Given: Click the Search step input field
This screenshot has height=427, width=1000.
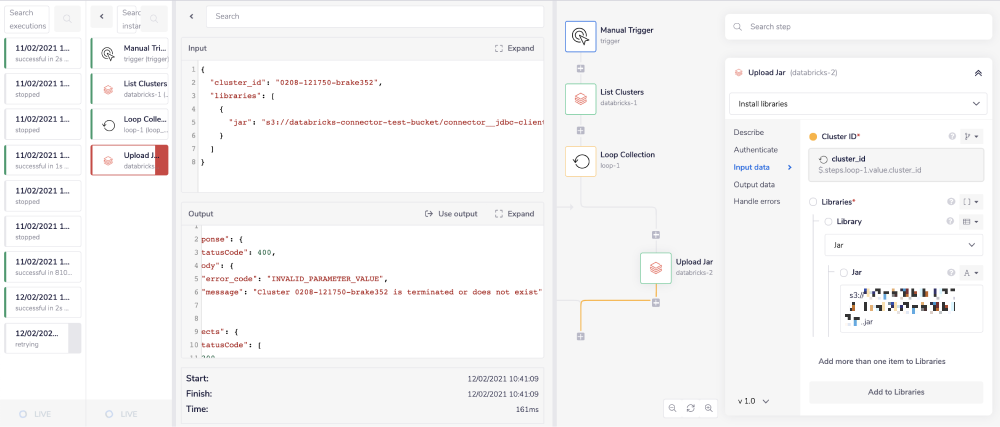Looking at the screenshot, I should click(x=860, y=26).
